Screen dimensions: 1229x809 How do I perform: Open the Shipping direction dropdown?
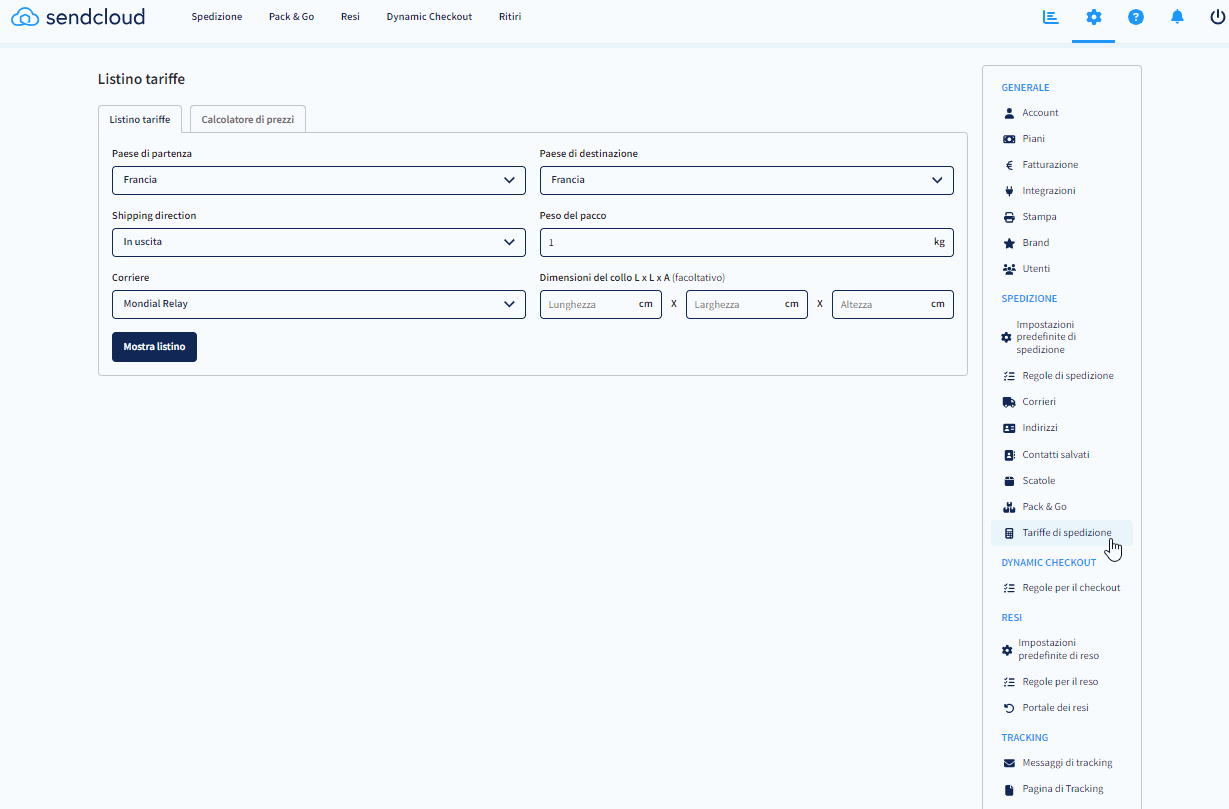tap(318, 242)
